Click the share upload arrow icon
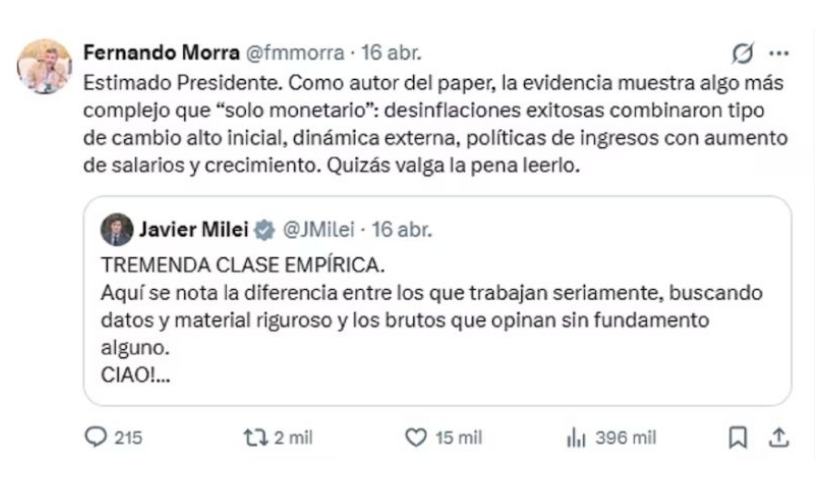This screenshot has height=495, width=815. click(780, 437)
